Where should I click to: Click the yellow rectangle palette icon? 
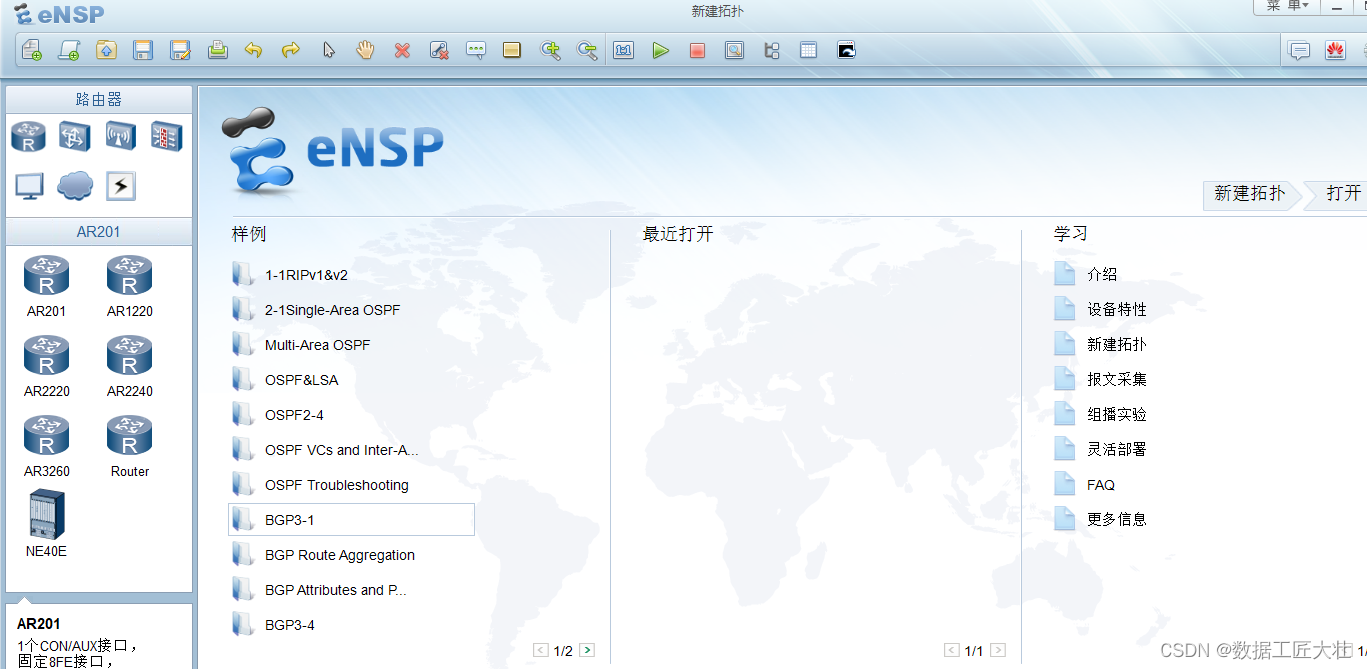coord(512,50)
